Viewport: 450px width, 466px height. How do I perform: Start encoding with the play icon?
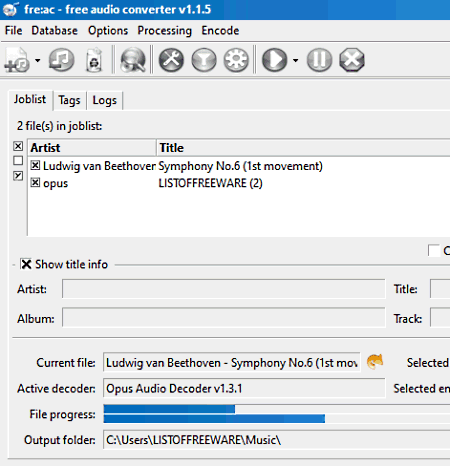click(x=274, y=60)
